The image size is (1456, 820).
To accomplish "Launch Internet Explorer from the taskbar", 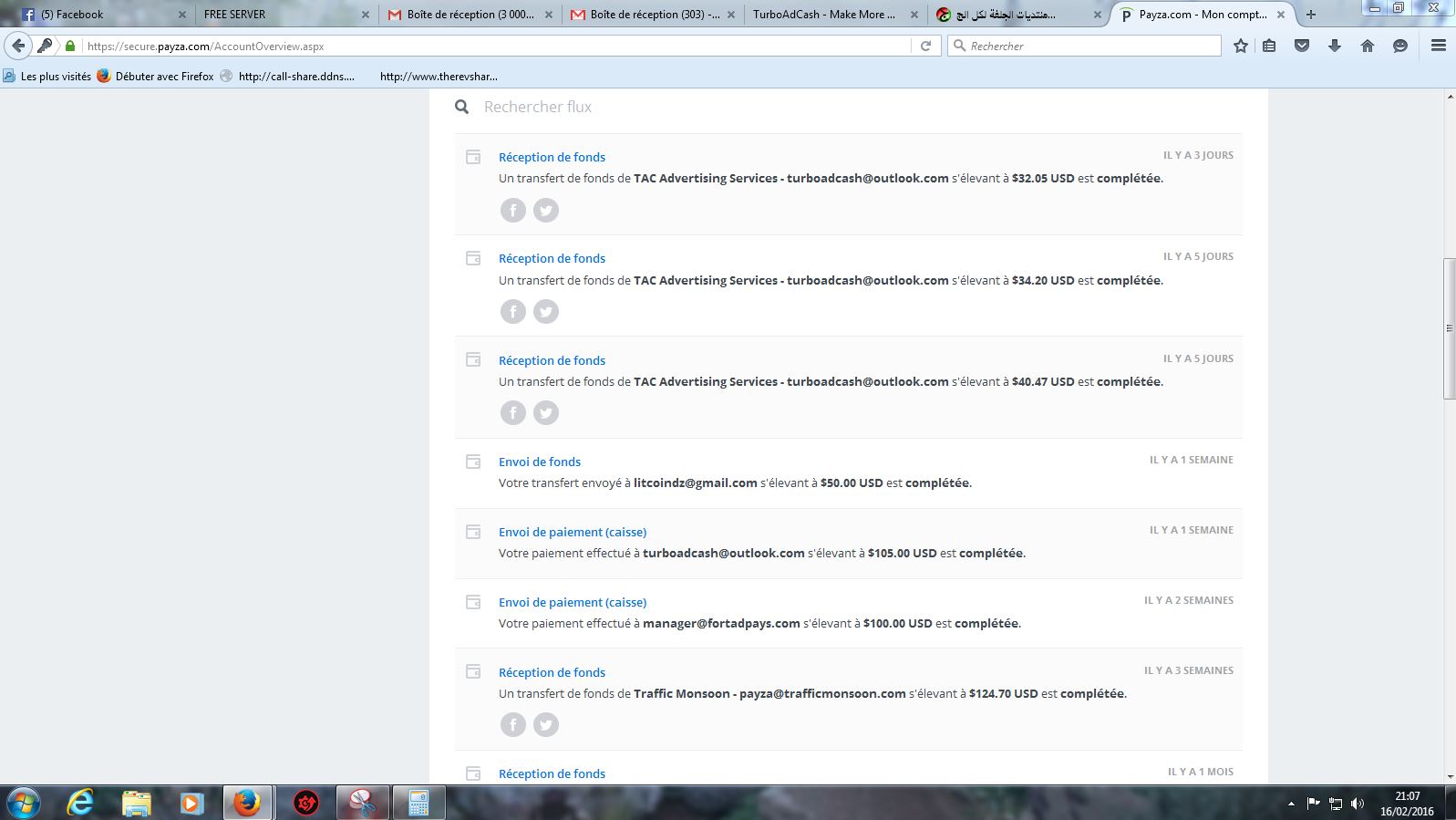I will click(80, 803).
